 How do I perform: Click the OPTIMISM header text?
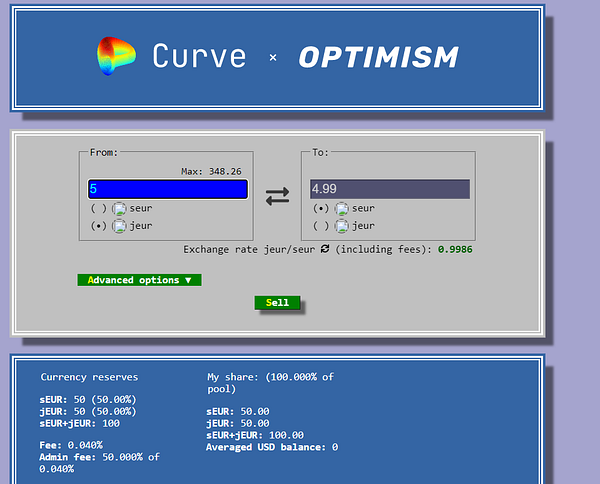tap(378, 57)
